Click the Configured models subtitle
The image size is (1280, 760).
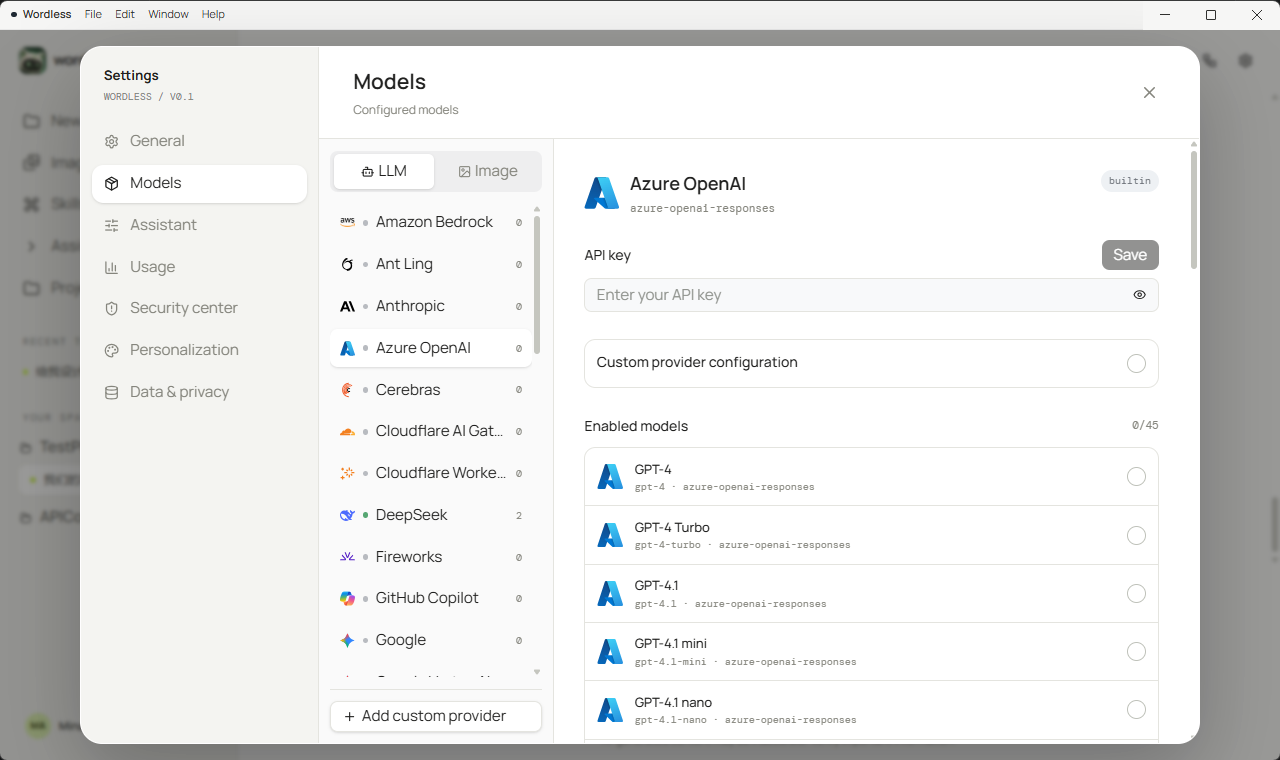pos(406,110)
